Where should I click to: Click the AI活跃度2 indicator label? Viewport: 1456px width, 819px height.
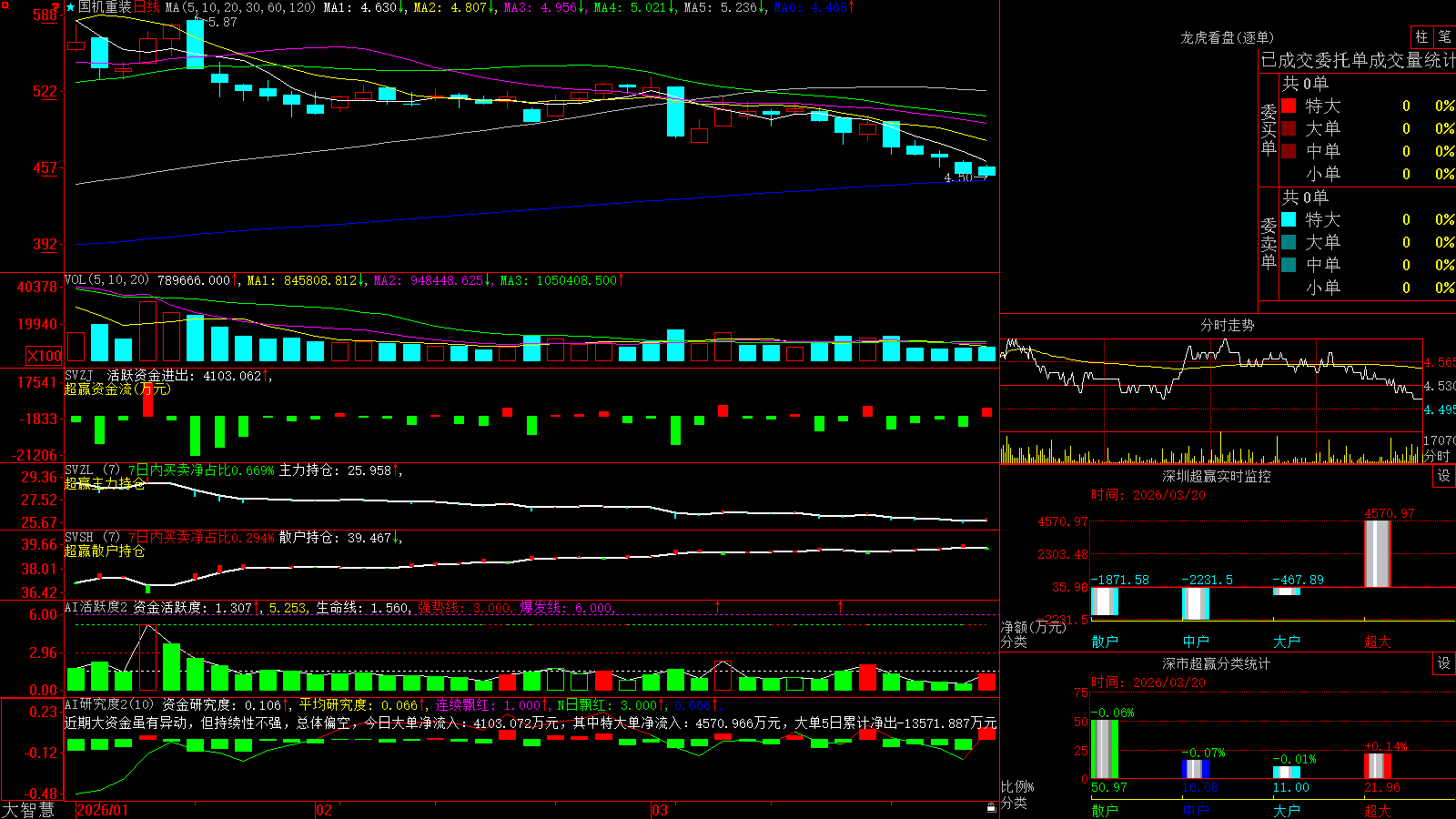pyautogui.click(x=96, y=608)
